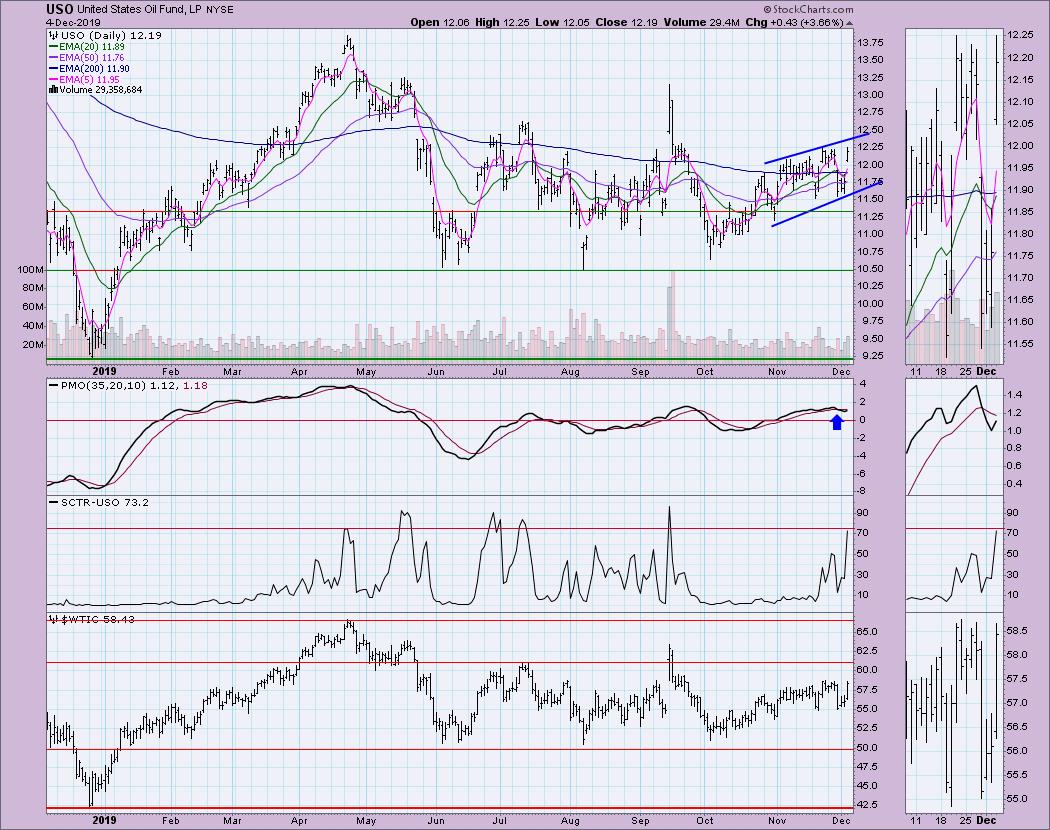Click the 12.25 label on zoom panel axis
The image size is (1050, 830).
coord(1020,36)
